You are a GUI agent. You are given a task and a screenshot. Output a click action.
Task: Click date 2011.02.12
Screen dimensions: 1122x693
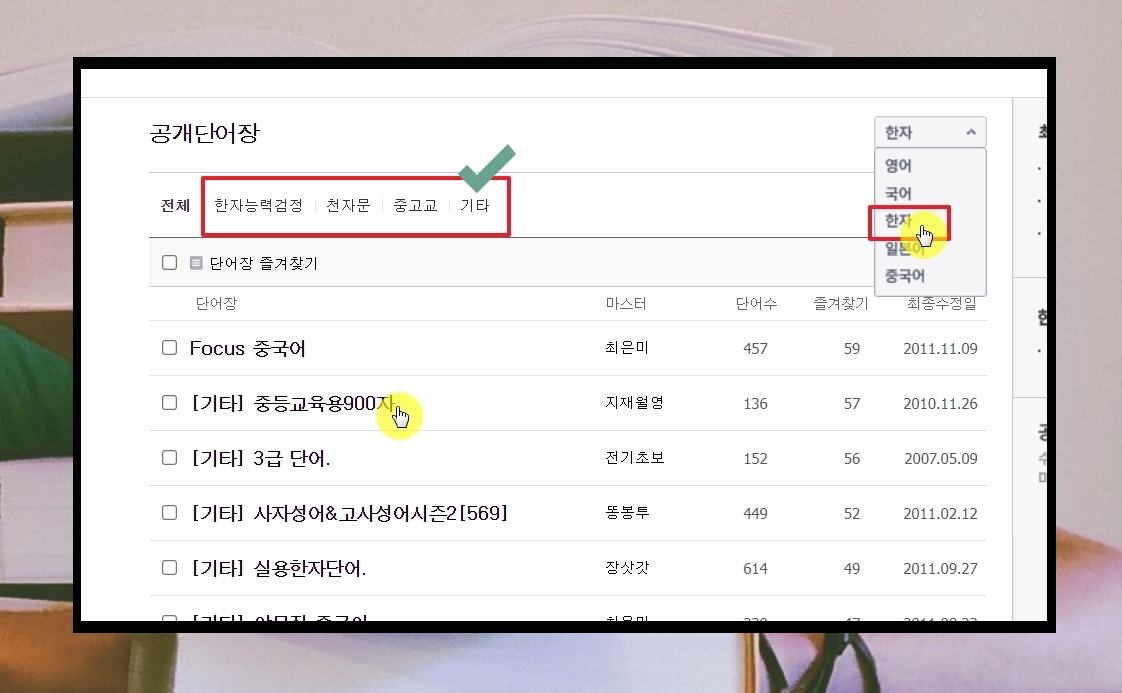pos(940,514)
